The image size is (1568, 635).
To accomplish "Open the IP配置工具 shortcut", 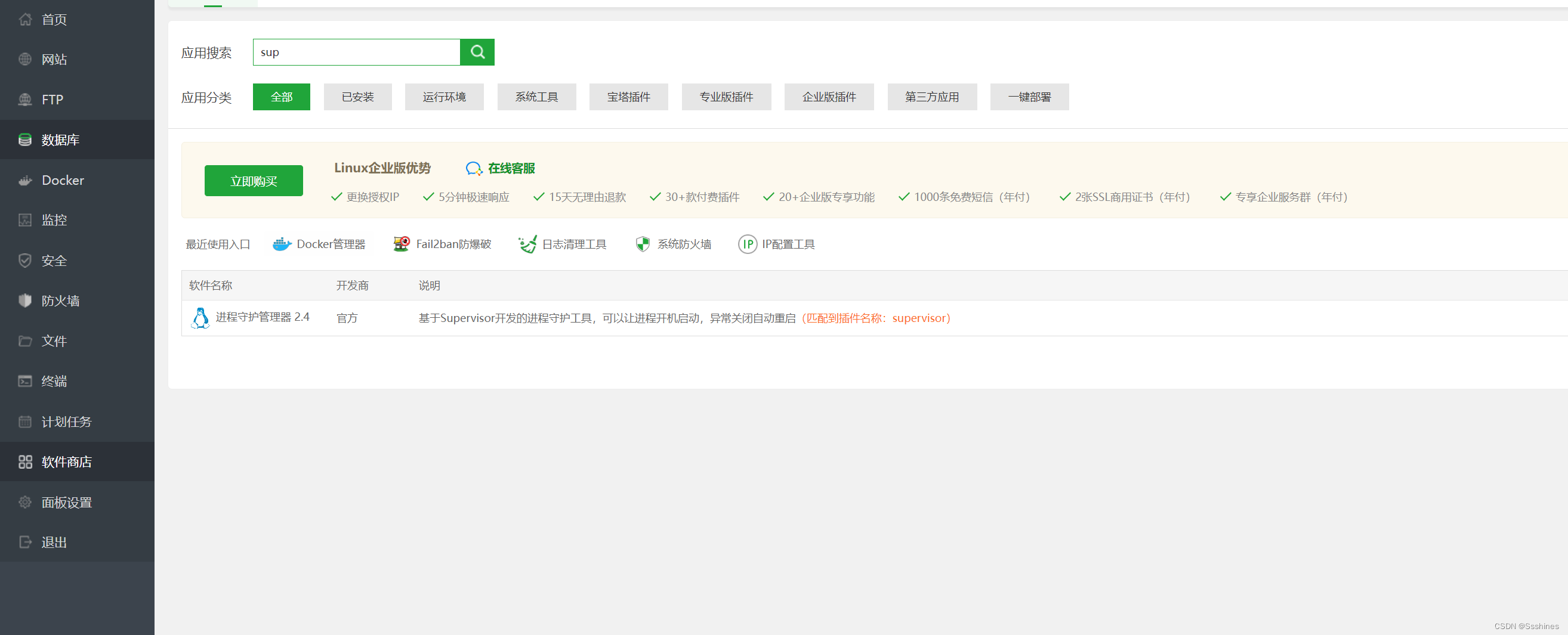I will (x=776, y=244).
